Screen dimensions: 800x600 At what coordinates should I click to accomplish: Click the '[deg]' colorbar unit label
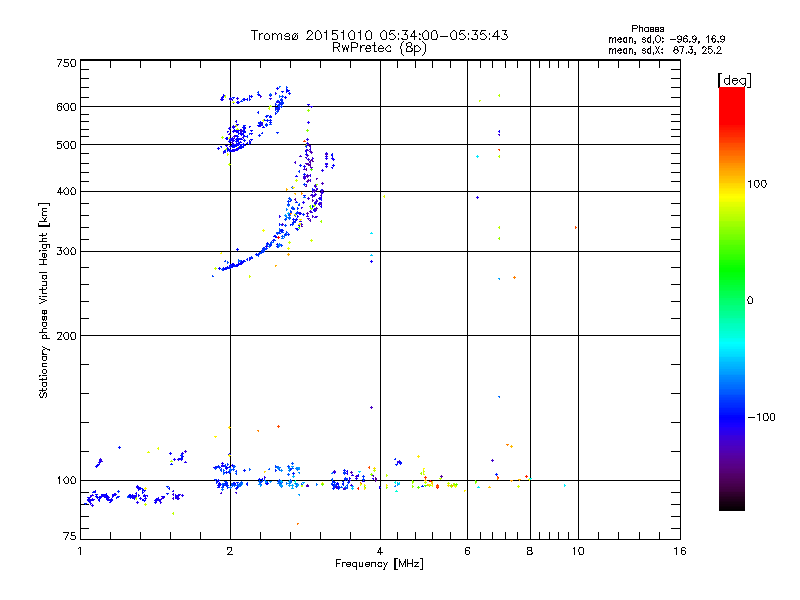734,80
